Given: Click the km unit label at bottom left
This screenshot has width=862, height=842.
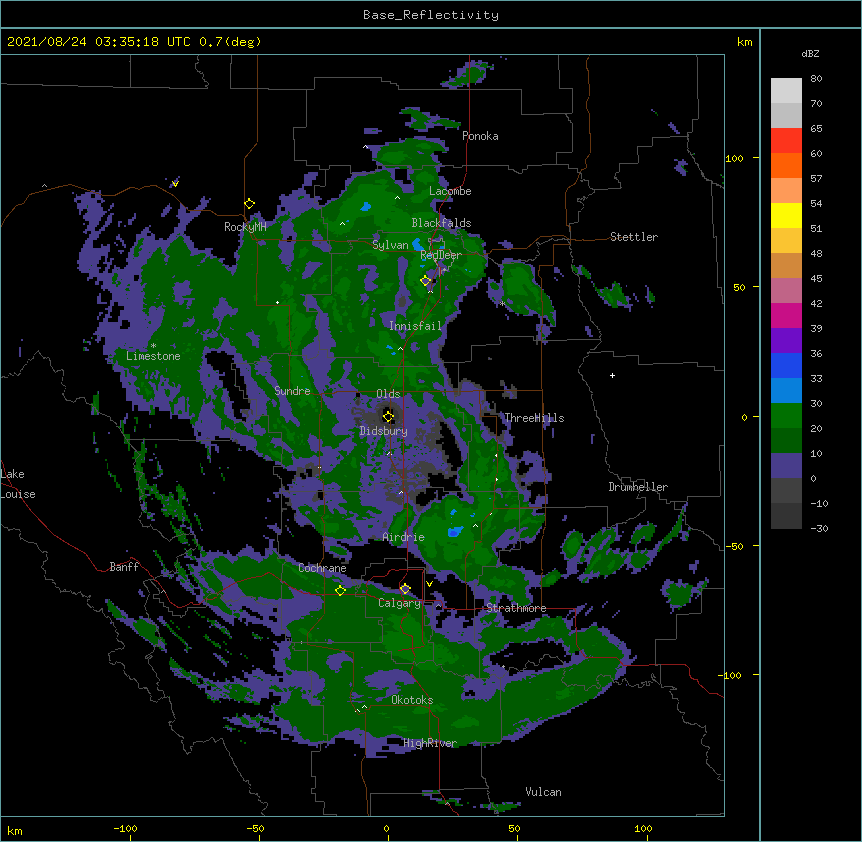Looking at the screenshot, I should 15,830.
